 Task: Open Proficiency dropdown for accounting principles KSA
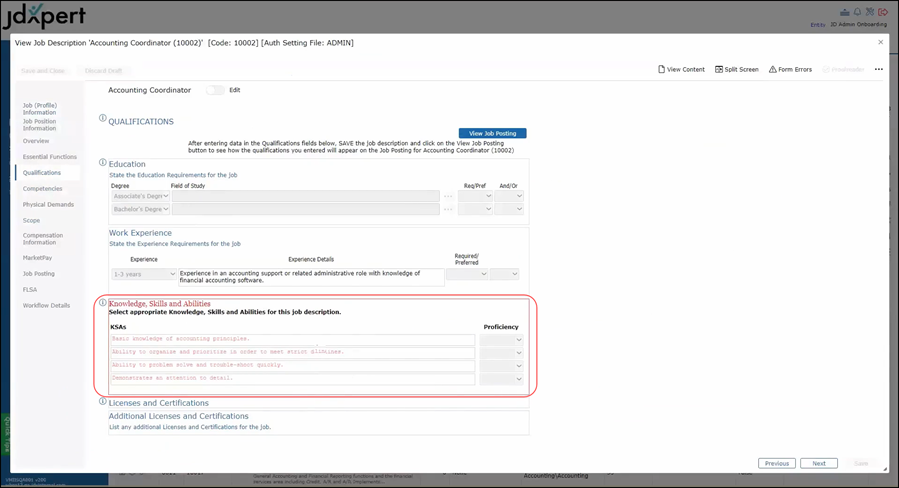pos(501,340)
